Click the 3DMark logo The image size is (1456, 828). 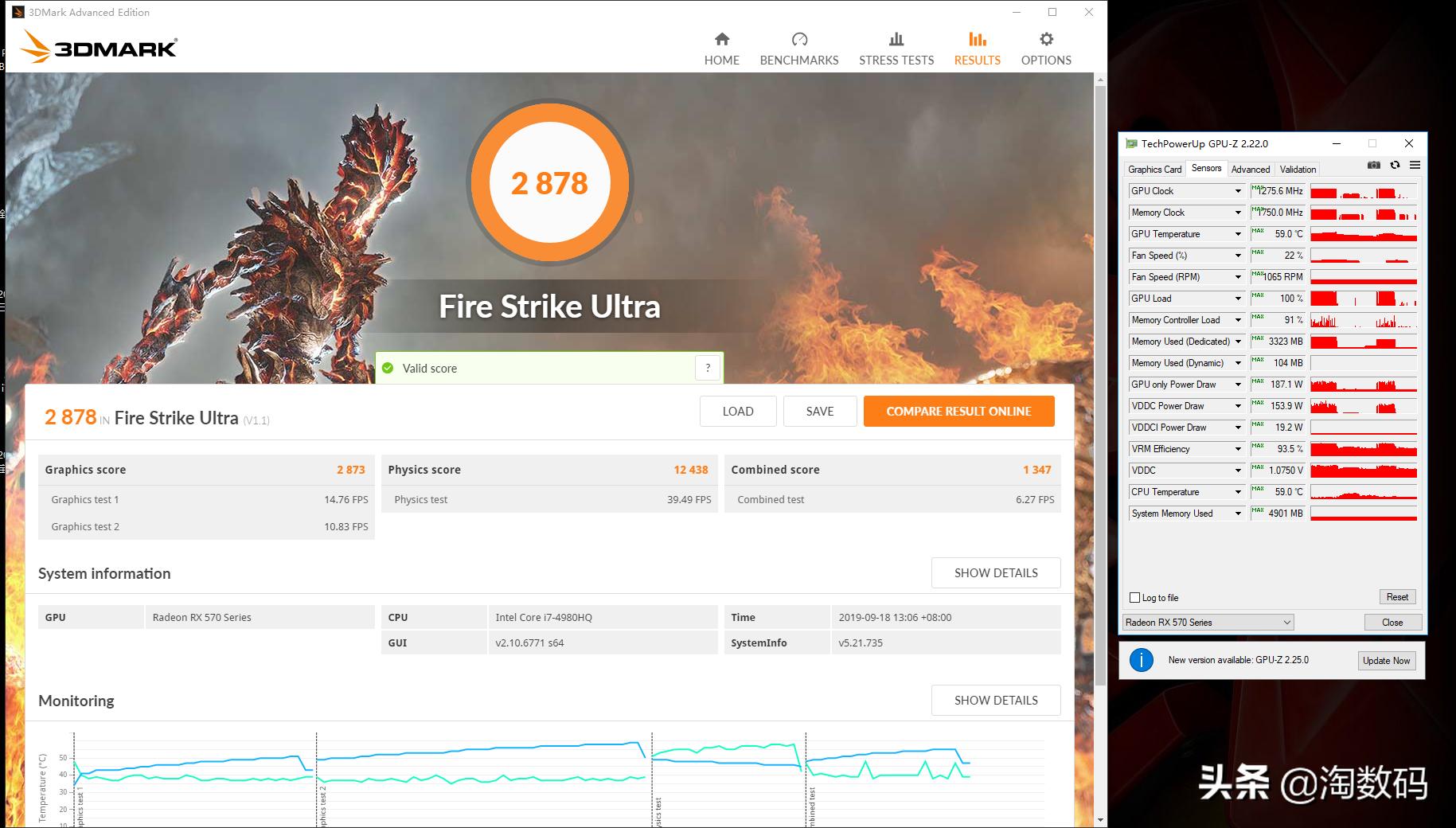(x=98, y=46)
